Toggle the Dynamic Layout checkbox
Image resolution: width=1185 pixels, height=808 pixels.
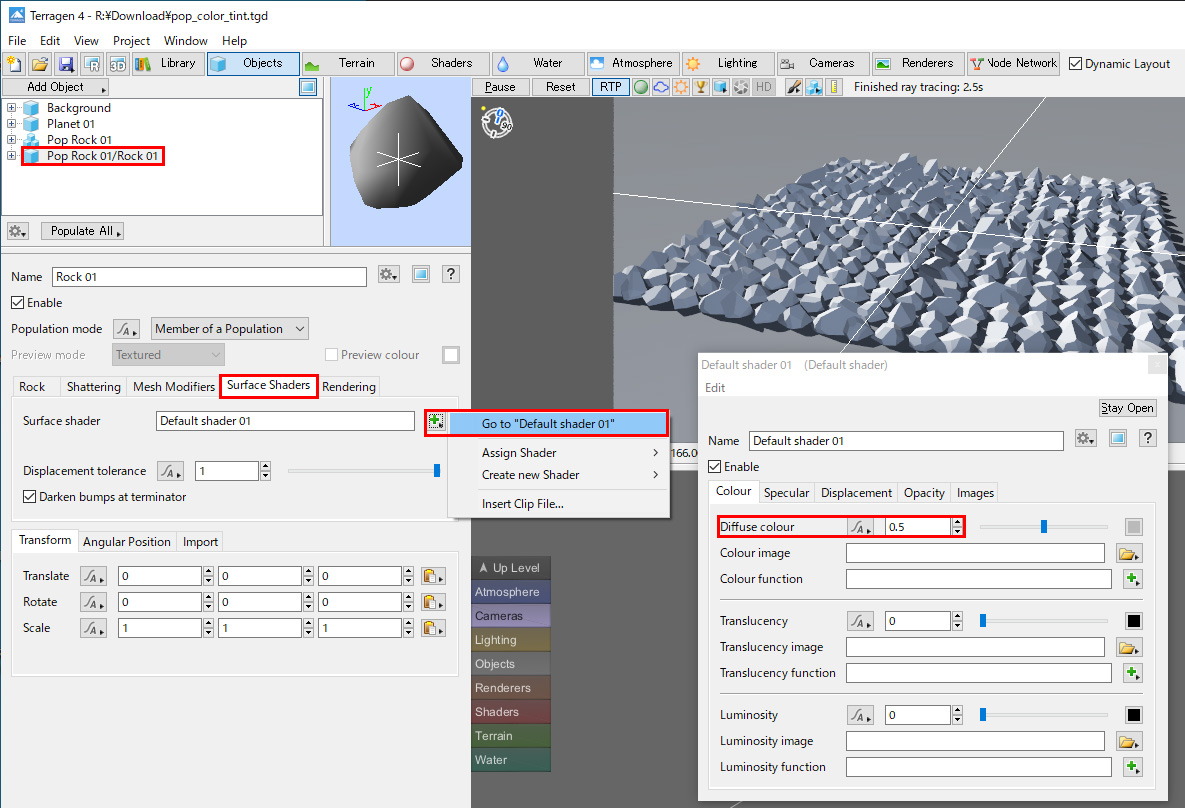pyautogui.click(x=1076, y=64)
